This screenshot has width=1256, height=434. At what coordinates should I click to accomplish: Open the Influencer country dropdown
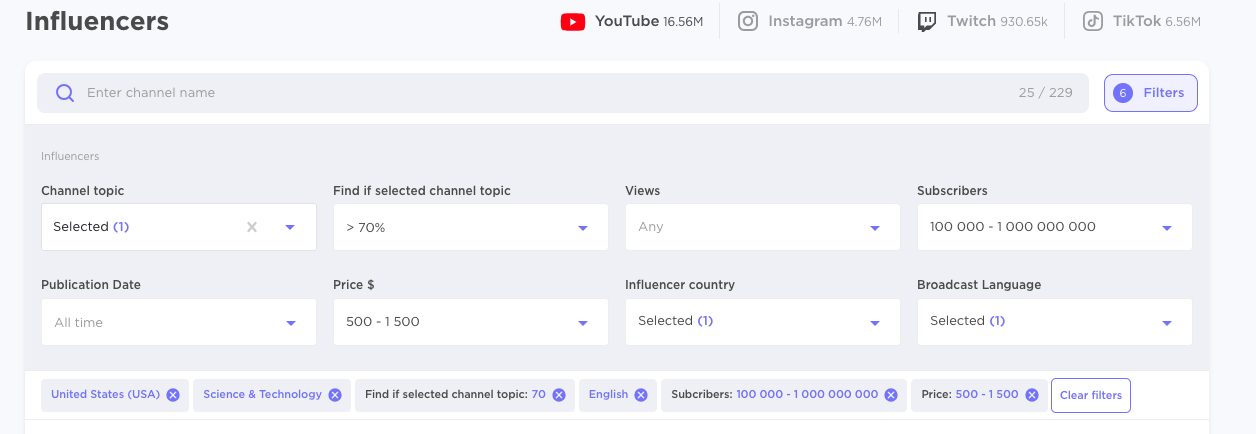pyautogui.click(x=763, y=322)
